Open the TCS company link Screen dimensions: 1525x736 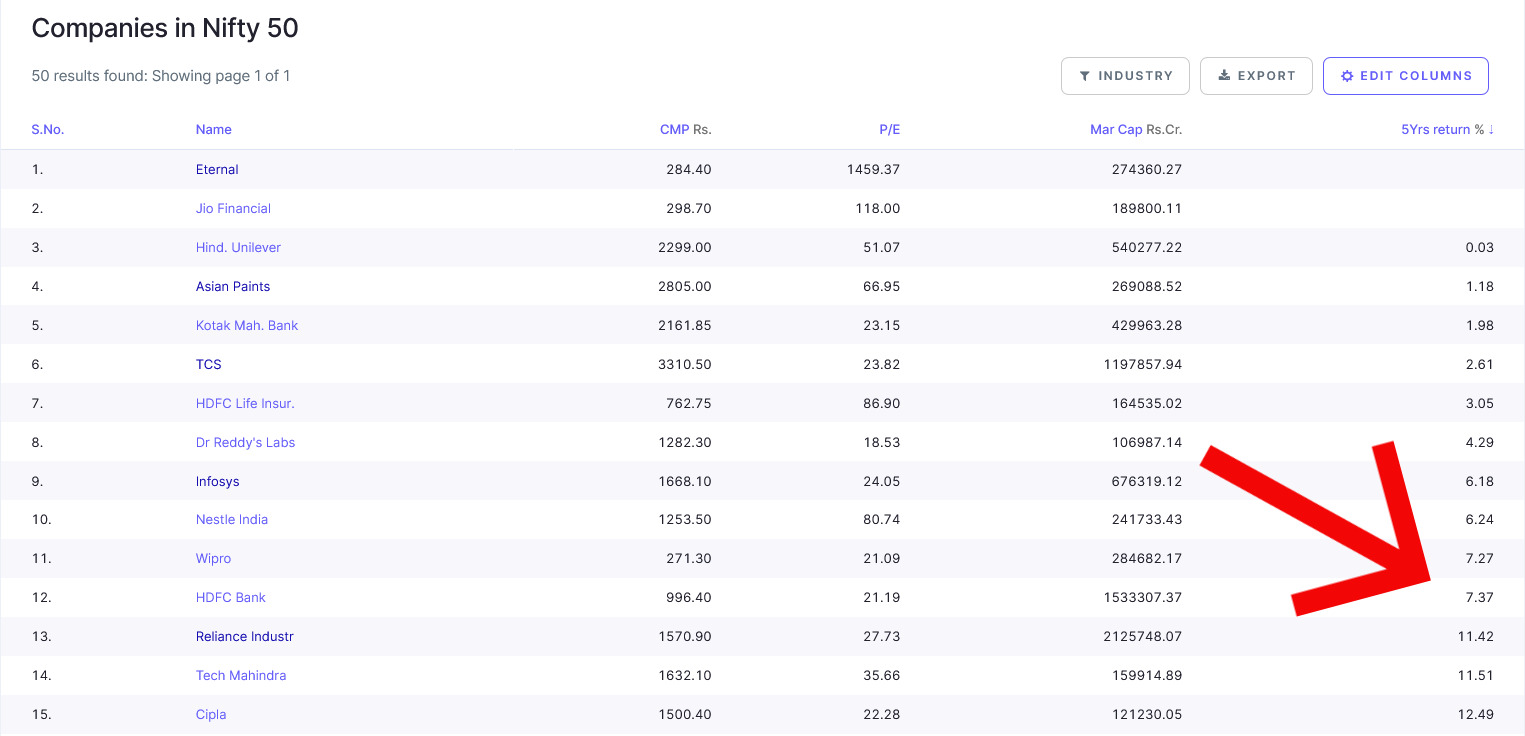[209, 365]
